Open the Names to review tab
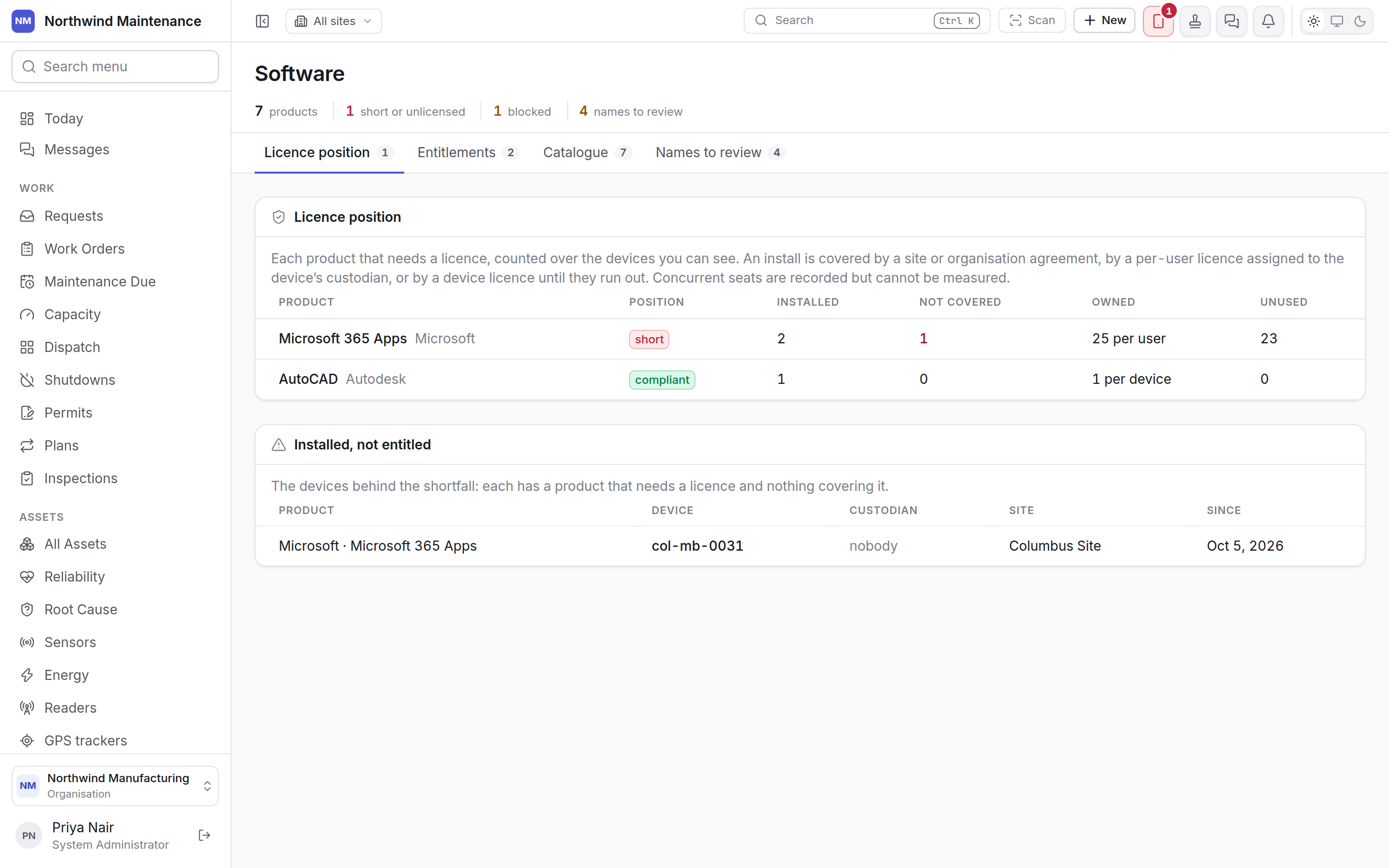 (x=721, y=153)
